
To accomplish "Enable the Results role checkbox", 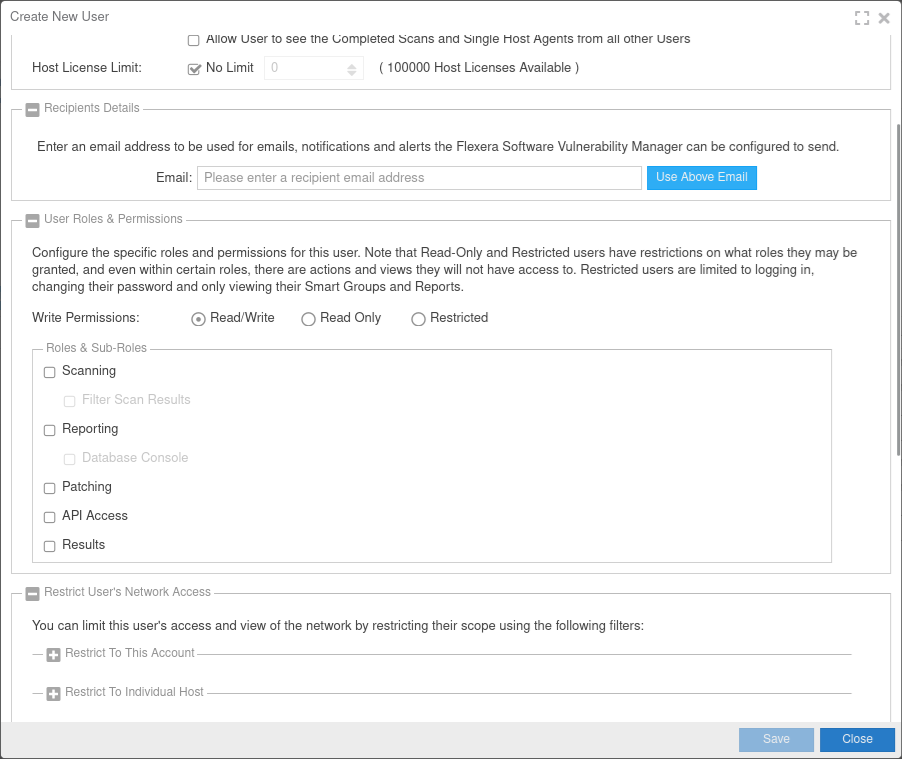I will tap(50, 546).
